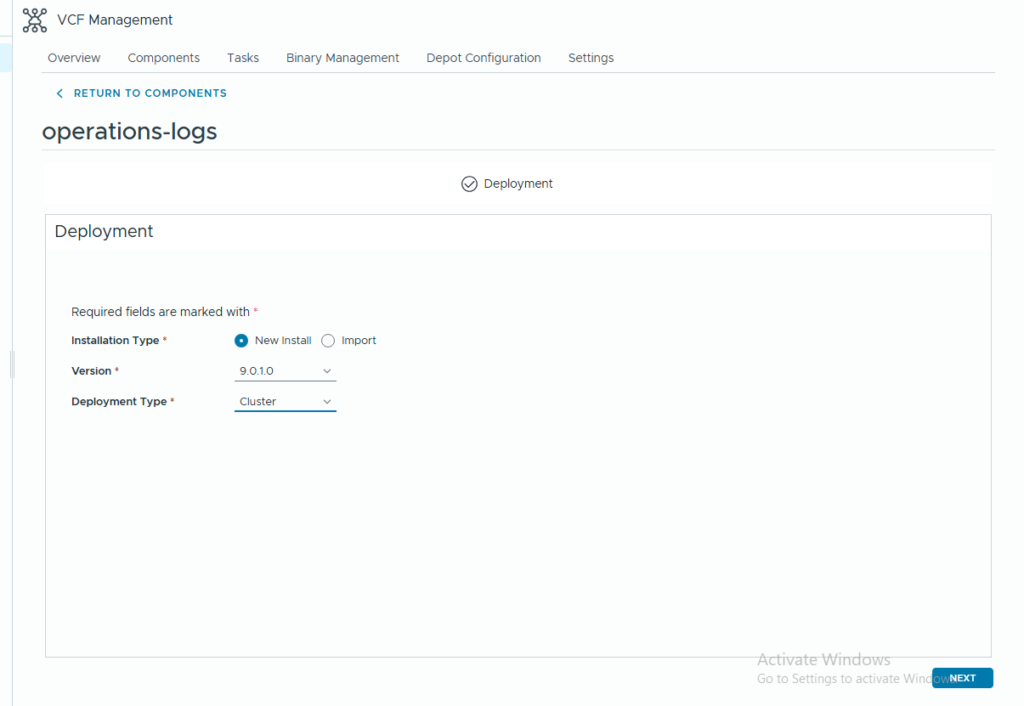
Task: Go to the Tasks tab
Action: (x=243, y=58)
